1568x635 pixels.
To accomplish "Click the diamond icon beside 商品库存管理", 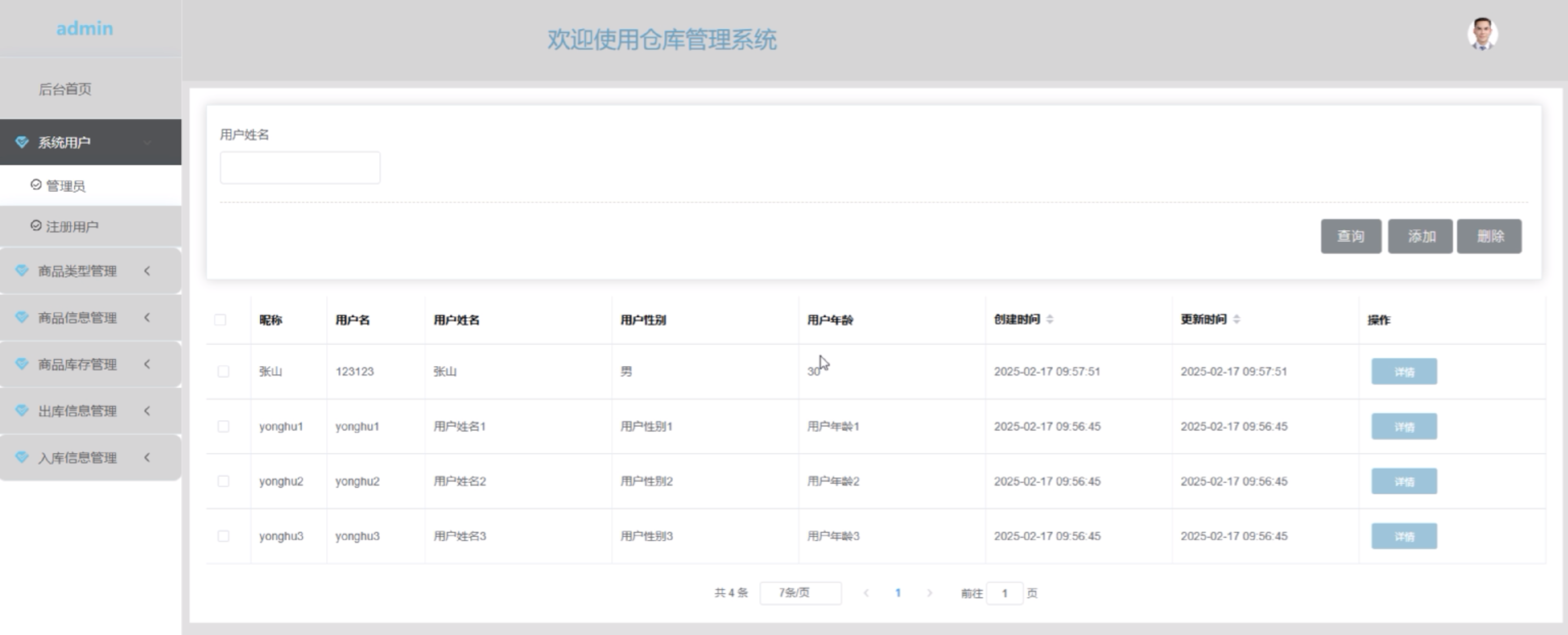I will point(22,364).
